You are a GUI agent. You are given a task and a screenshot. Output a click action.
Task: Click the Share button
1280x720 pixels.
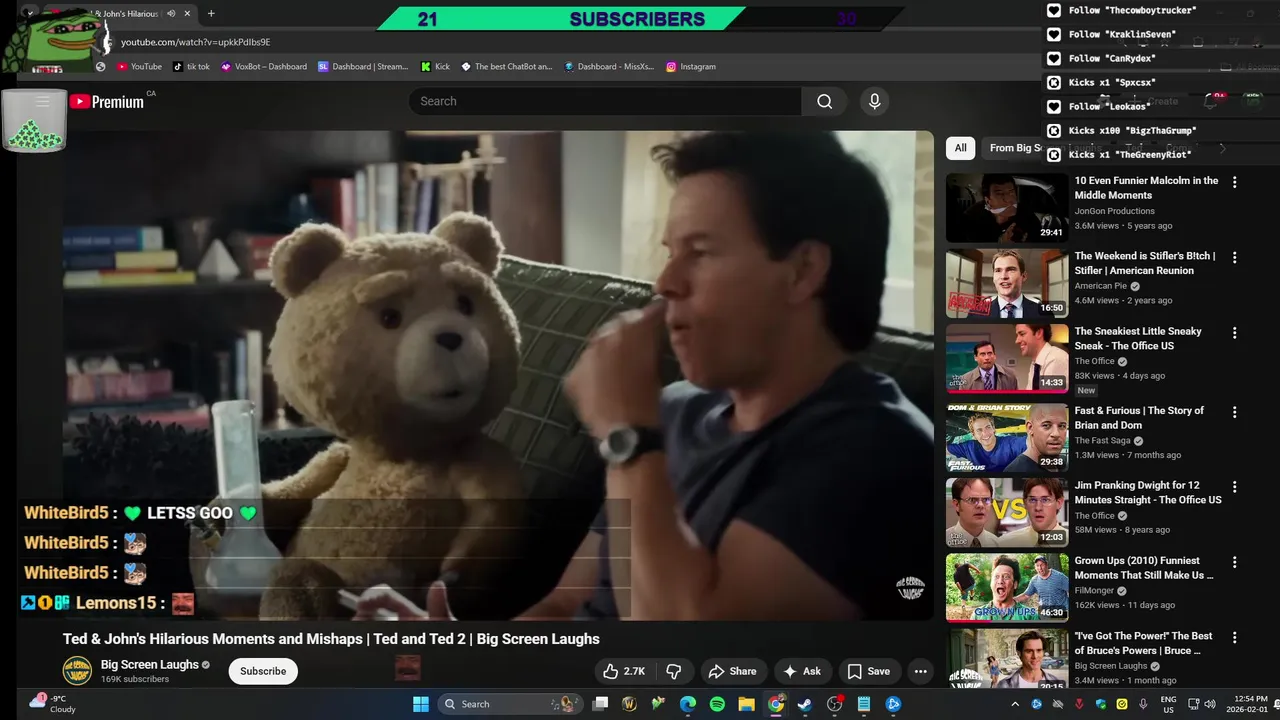[x=732, y=671]
